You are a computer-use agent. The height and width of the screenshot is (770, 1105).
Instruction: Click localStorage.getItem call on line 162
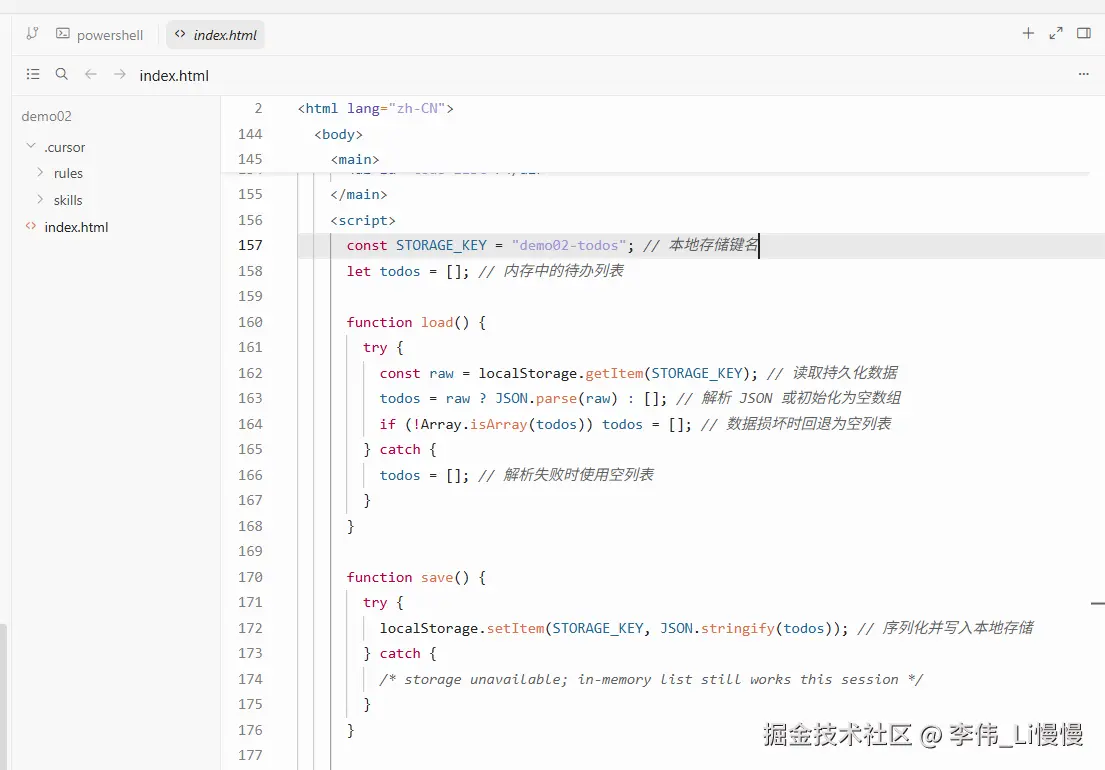[618, 373]
